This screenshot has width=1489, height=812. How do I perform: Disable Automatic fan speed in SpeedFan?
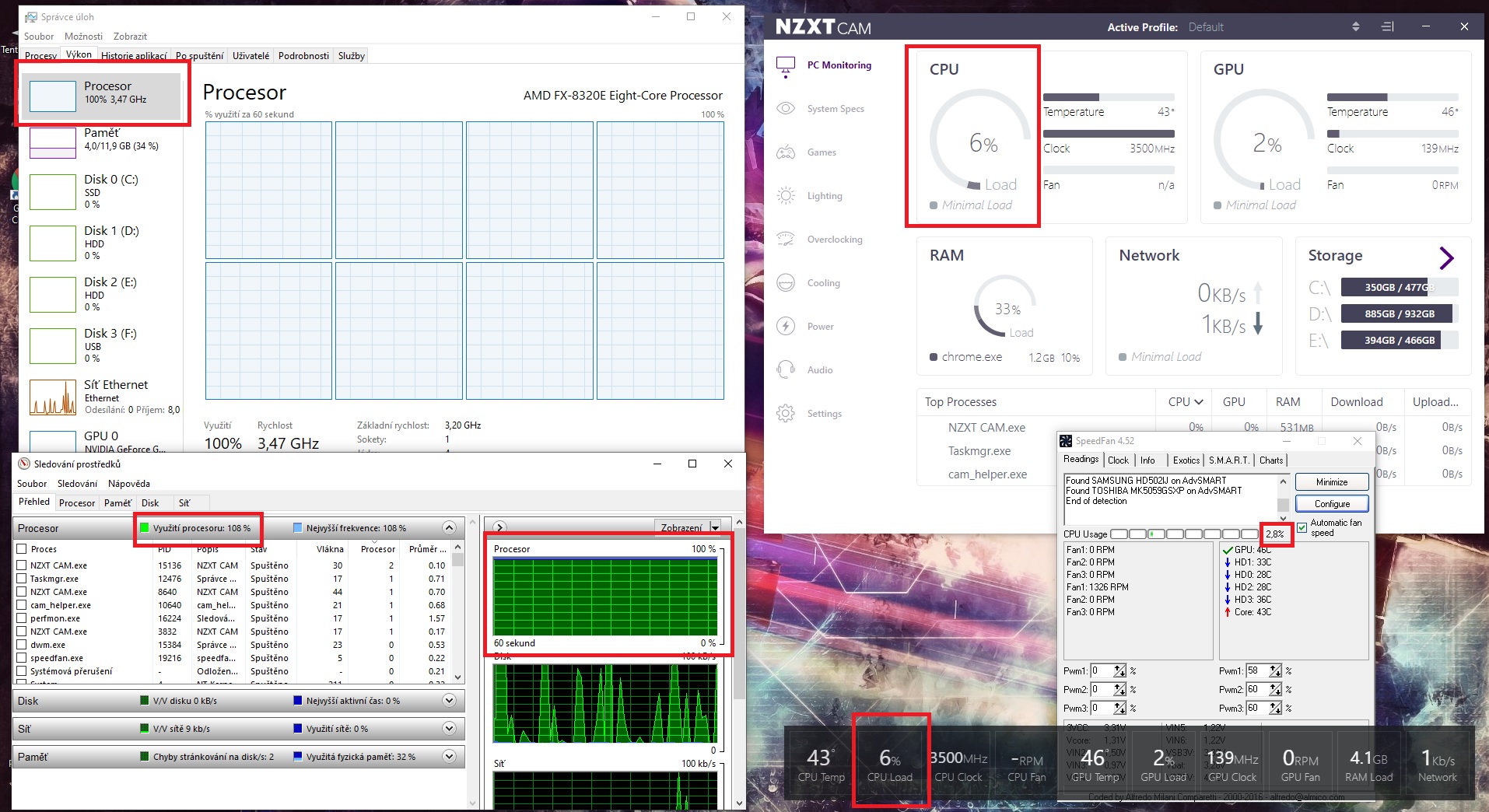click(1302, 527)
